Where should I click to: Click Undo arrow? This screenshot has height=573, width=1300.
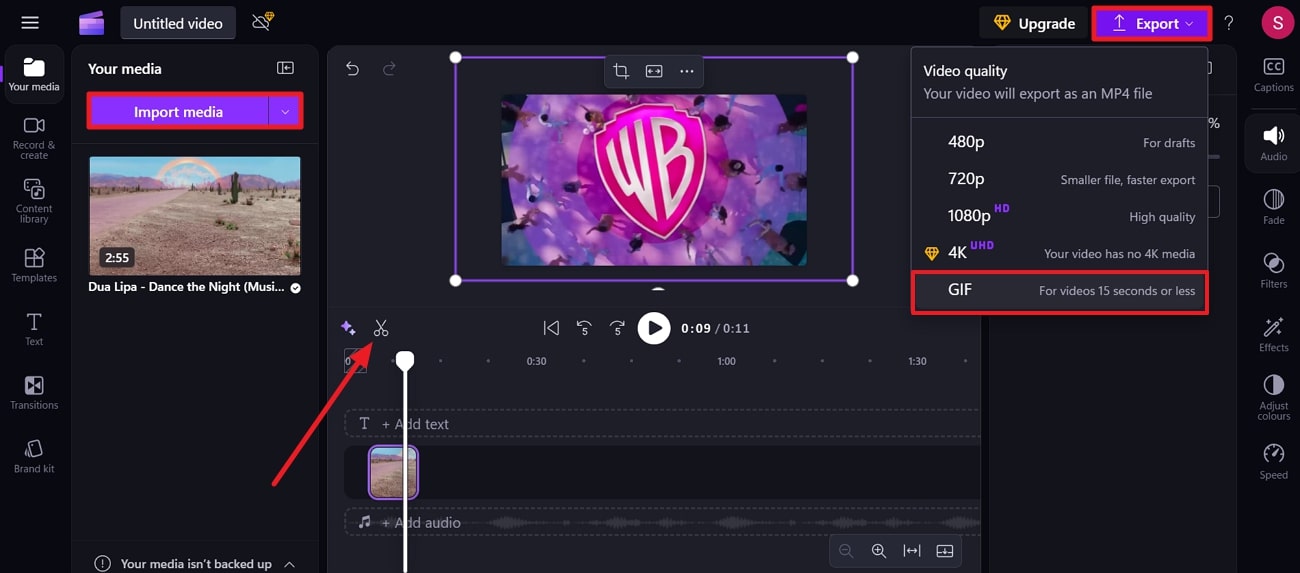click(x=352, y=69)
